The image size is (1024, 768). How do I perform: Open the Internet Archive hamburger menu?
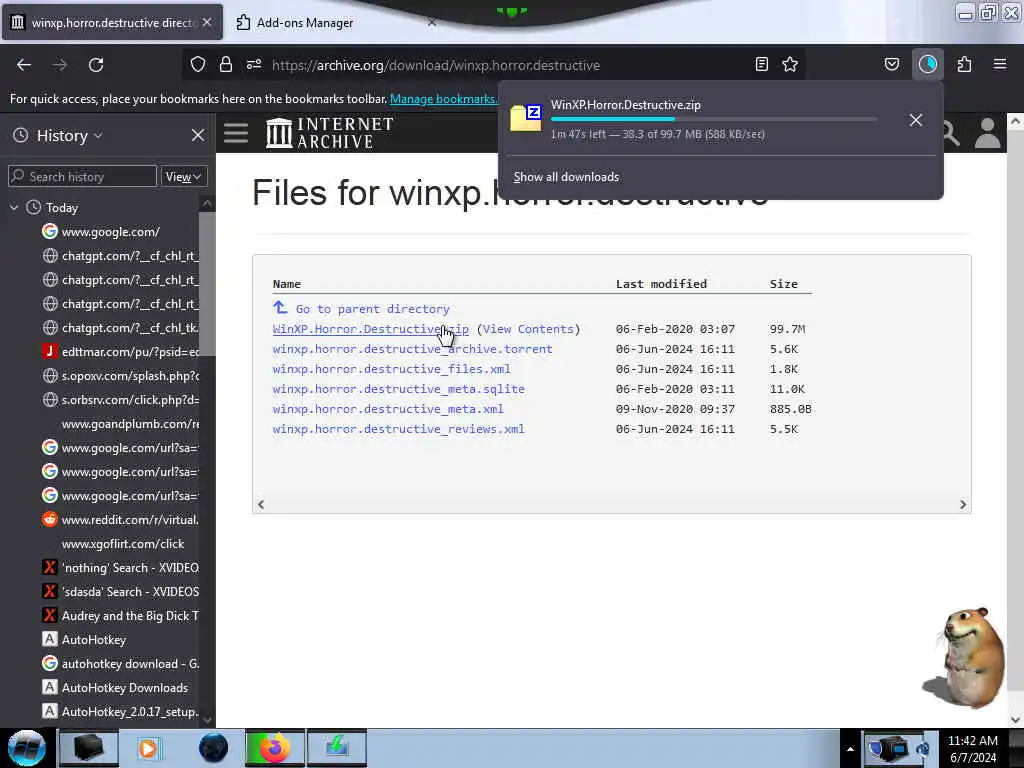point(236,133)
